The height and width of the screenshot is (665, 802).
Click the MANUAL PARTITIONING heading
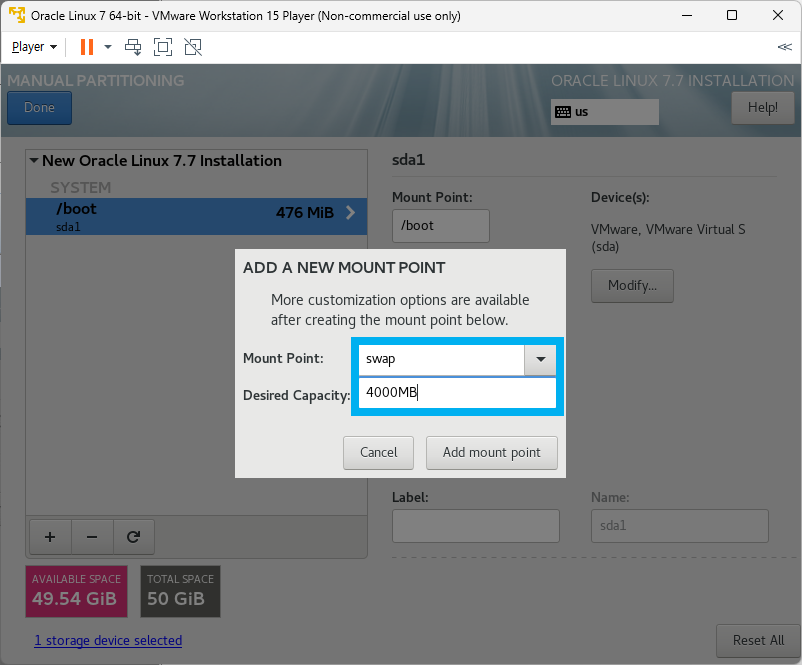pyautogui.click(x=96, y=80)
